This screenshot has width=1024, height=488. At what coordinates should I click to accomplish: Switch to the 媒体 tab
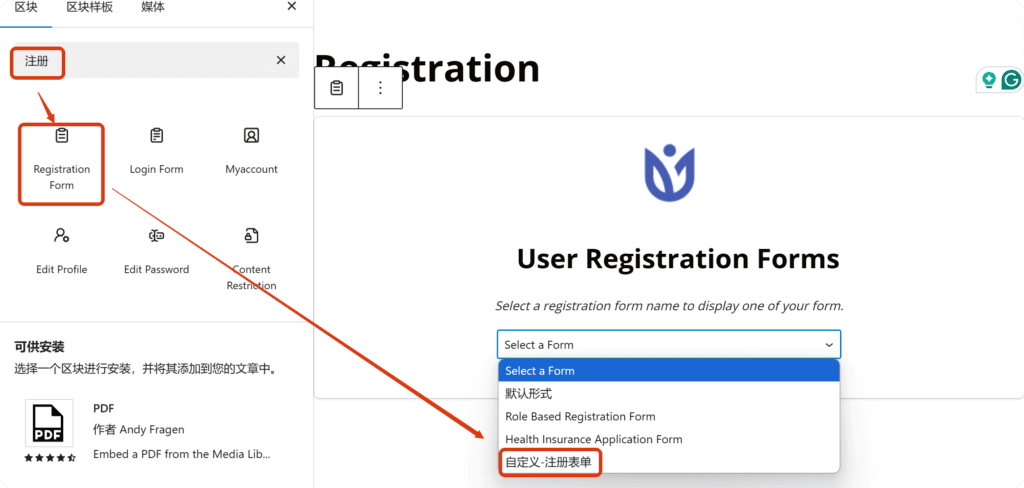(x=153, y=7)
